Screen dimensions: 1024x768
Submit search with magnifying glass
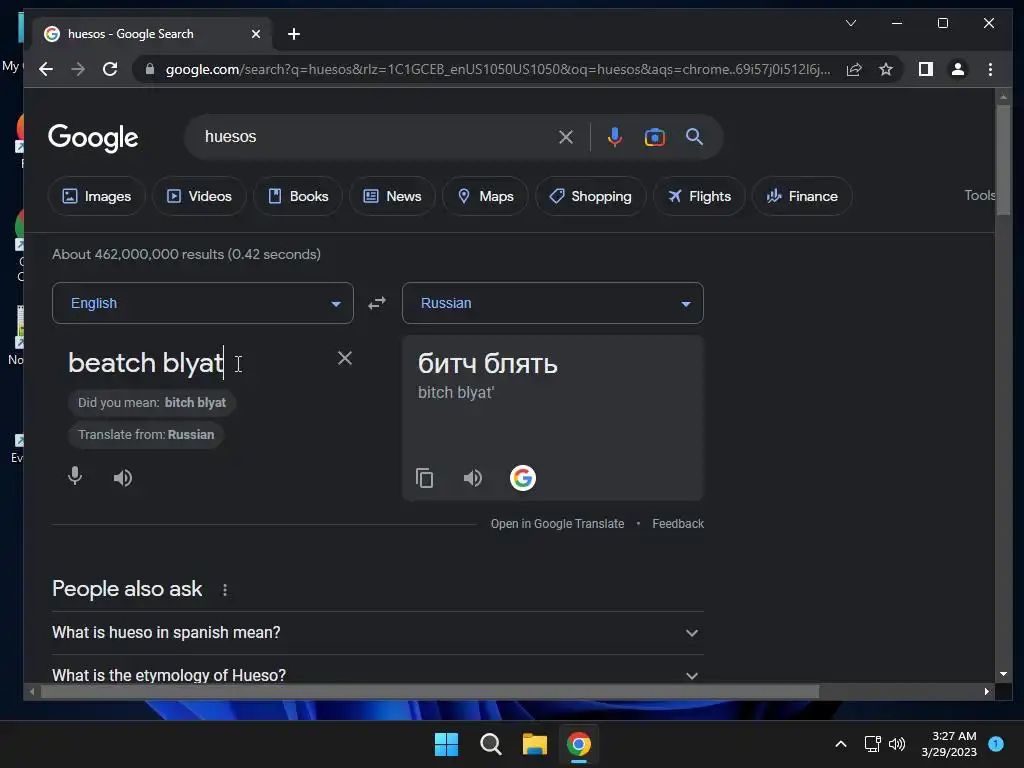694,136
